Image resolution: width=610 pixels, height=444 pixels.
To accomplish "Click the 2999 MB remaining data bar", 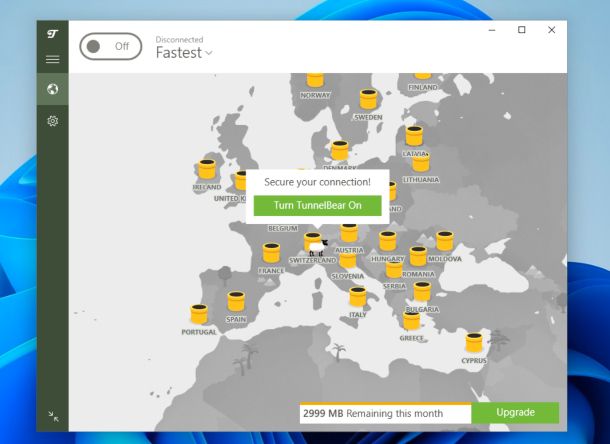I will pos(386,413).
